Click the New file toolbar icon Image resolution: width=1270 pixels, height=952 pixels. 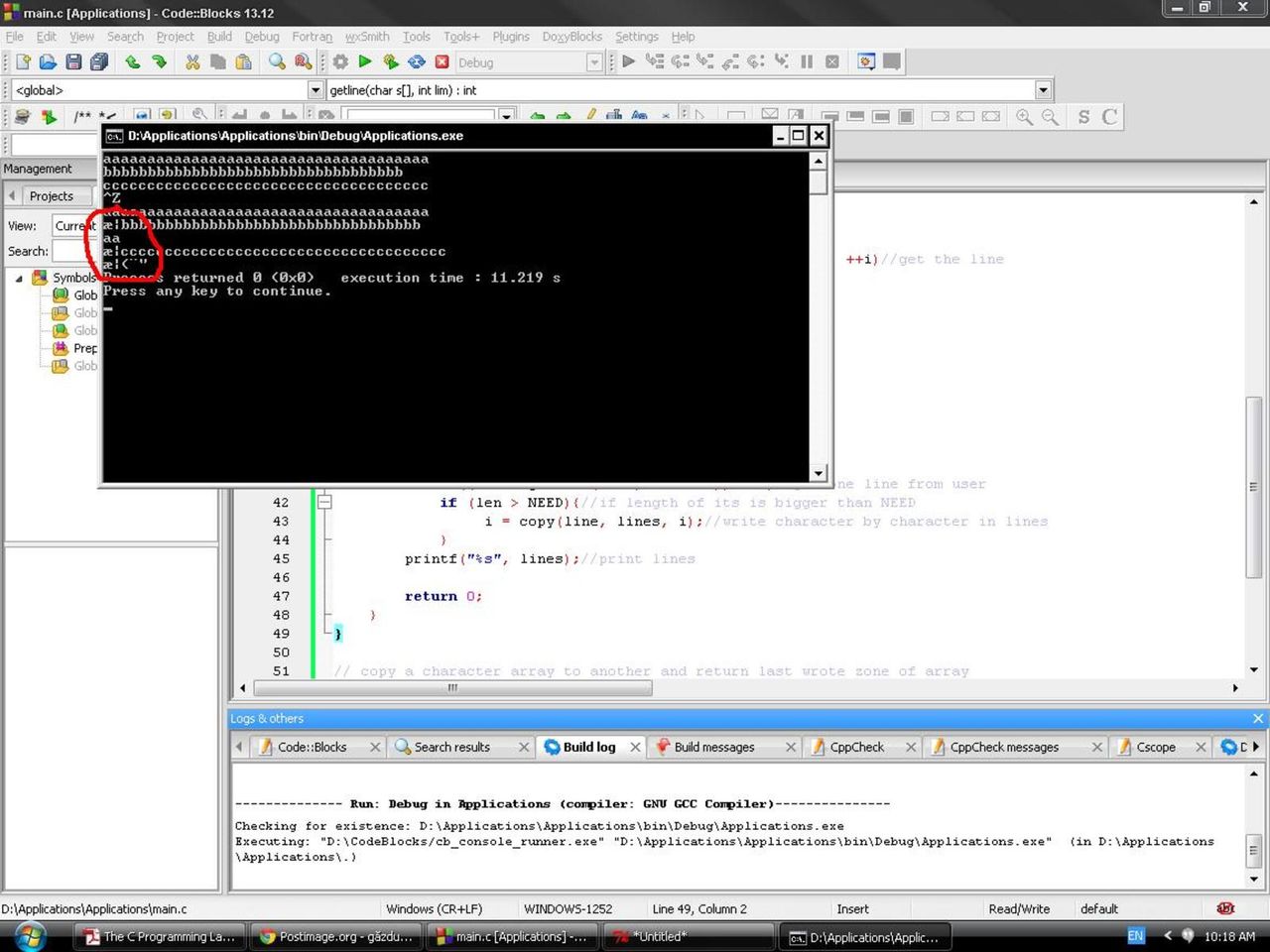pyautogui.click(x=23, y=61)
